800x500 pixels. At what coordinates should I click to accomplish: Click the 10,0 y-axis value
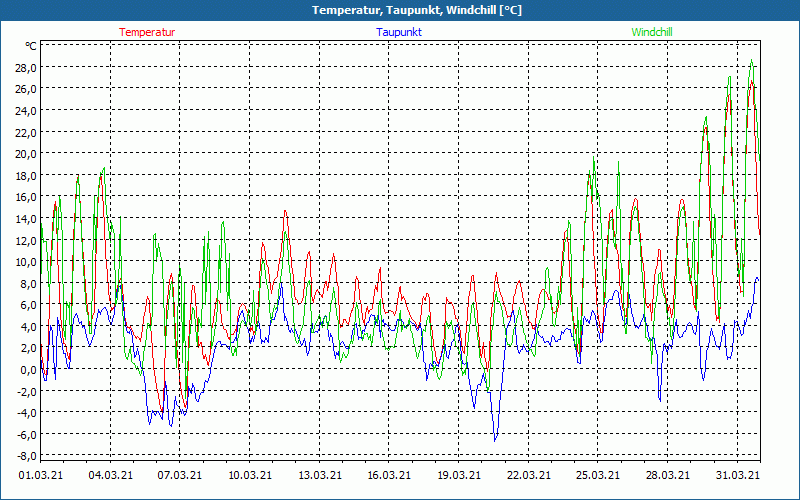[27, 262]
